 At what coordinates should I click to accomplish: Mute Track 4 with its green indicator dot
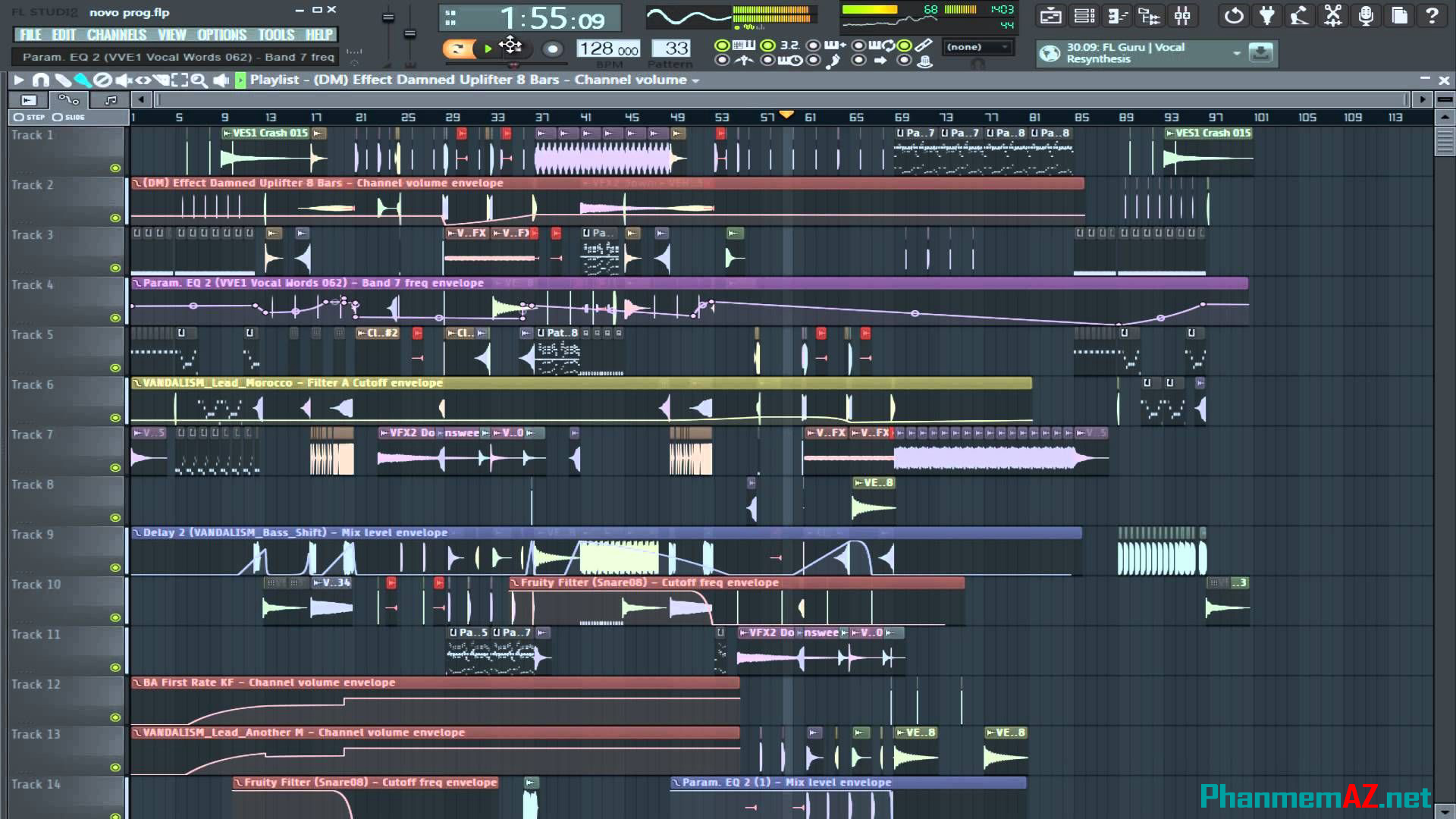115,319
